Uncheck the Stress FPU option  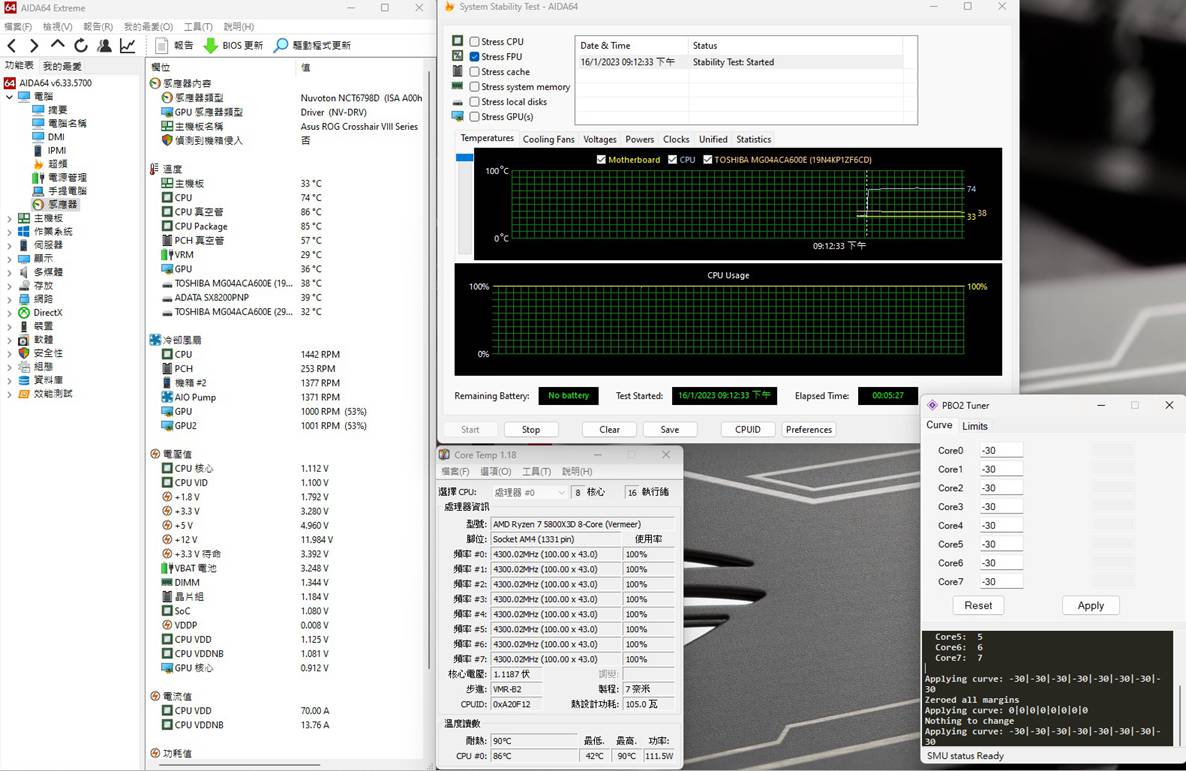[x=474, y=57]
